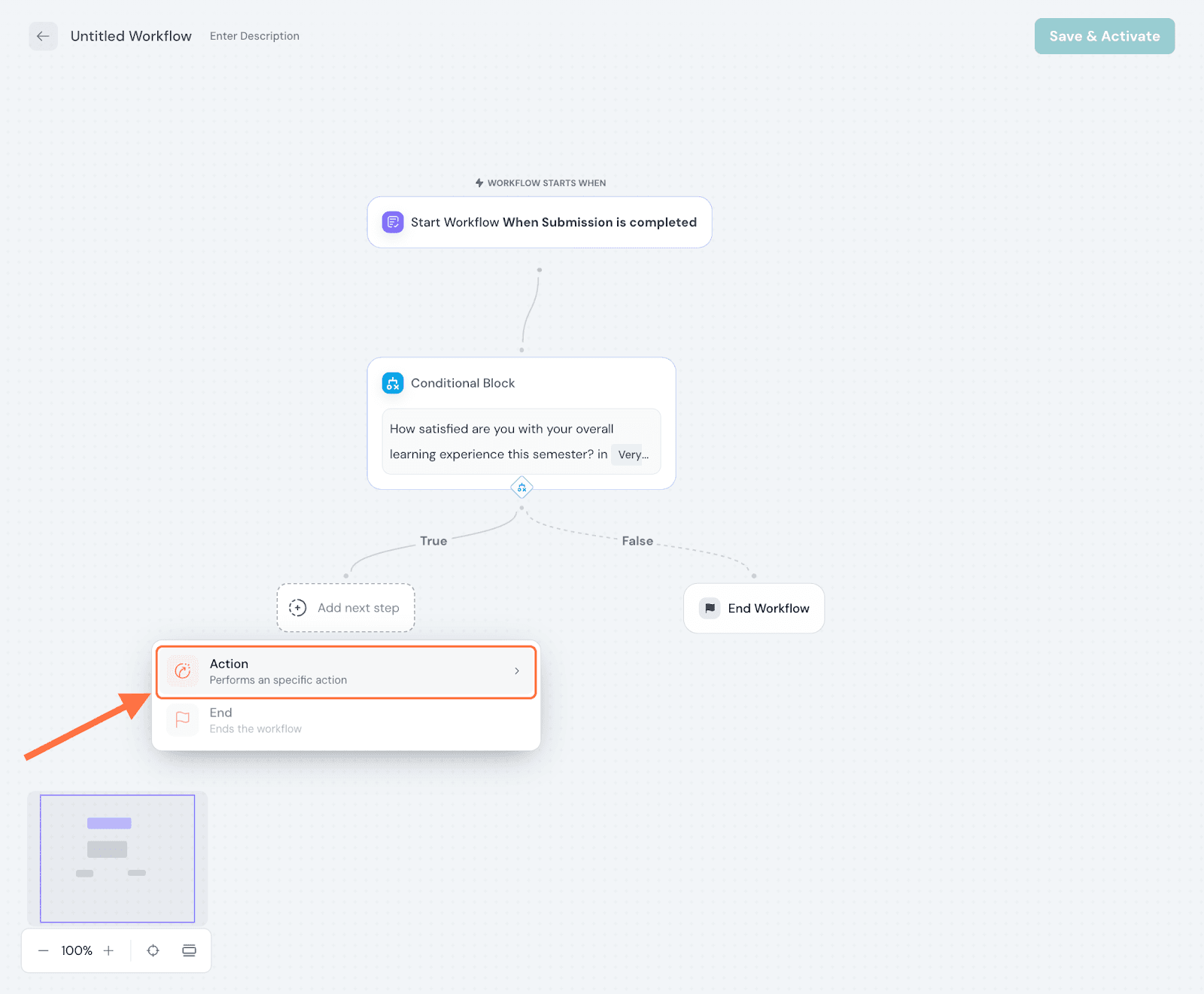Expand the Action submenu chevron
Image resolution: width=1204 pixels, height=994 pixels.
tap(517, 671)
